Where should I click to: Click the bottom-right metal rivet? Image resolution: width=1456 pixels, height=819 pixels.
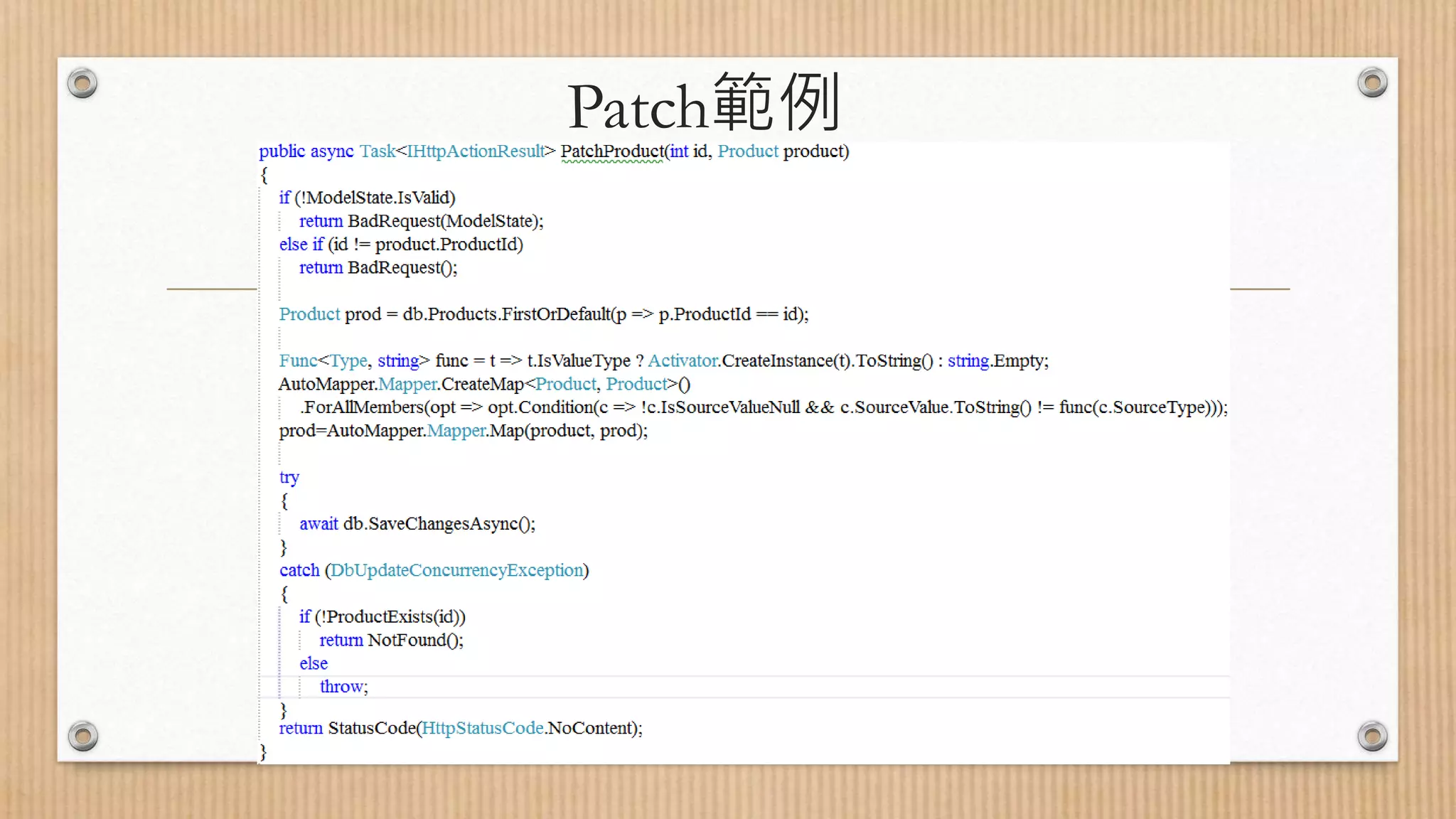[x=1372, y=736]
